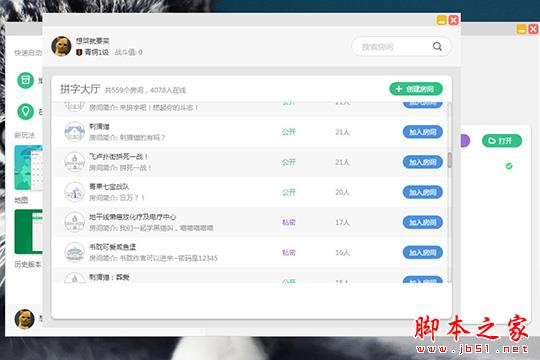This screenshot has height=360, width=540.
Task: Minimize the front 拼字大厅 window
Action: (x=442, y=20)
